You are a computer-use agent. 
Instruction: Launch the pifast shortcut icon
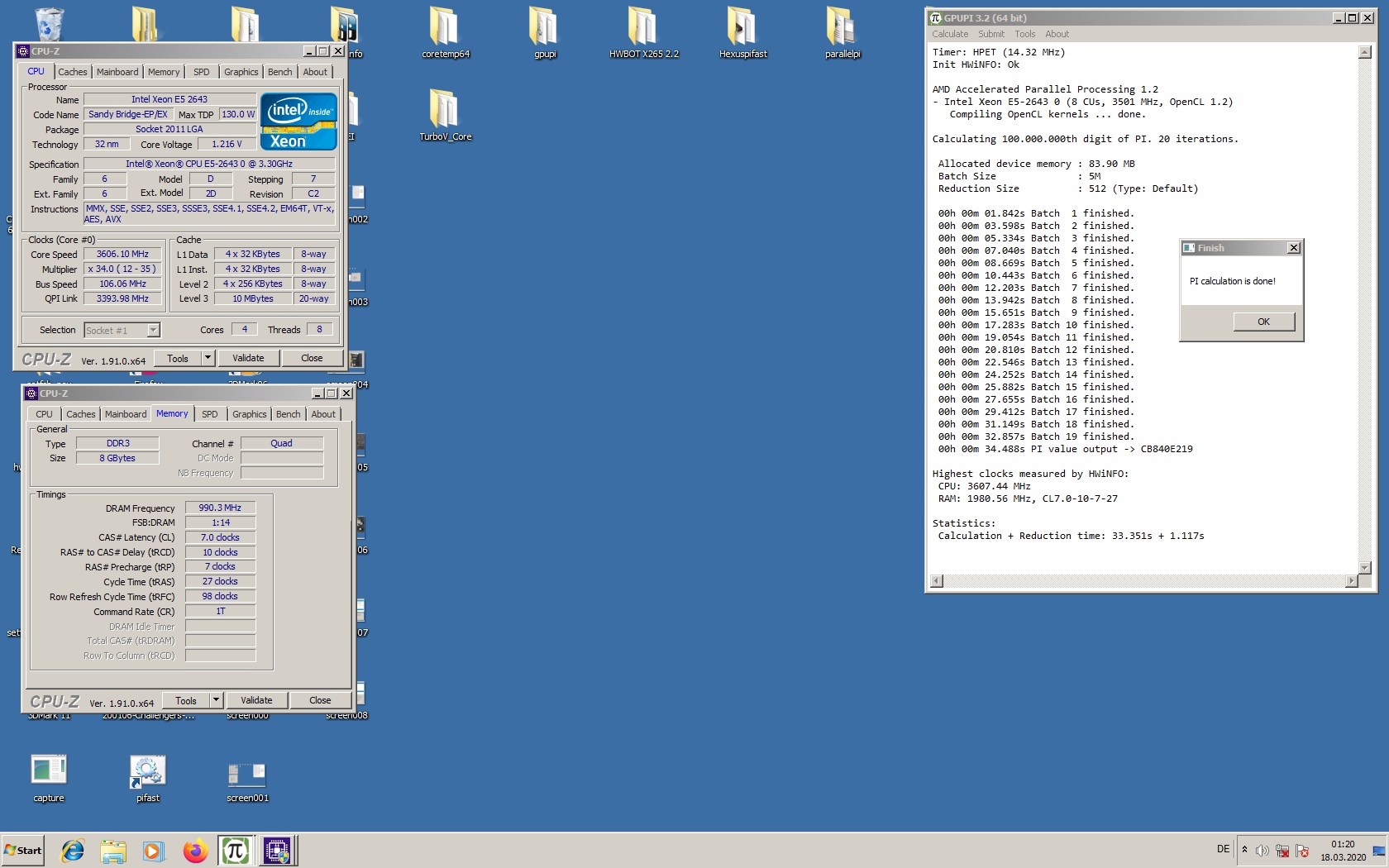[x=148, y=778]
